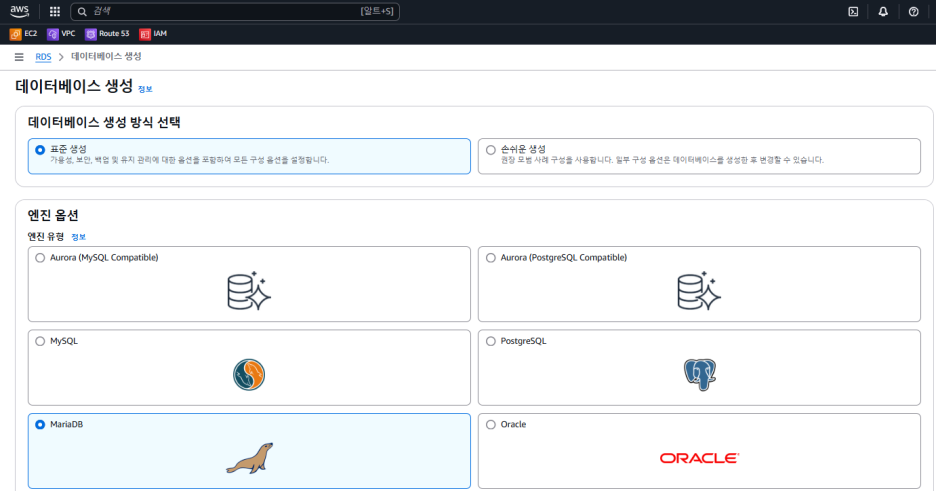936x491 pixels.
Task: Select the MySQL engine radio button
Action: click(x=40, y=341)
